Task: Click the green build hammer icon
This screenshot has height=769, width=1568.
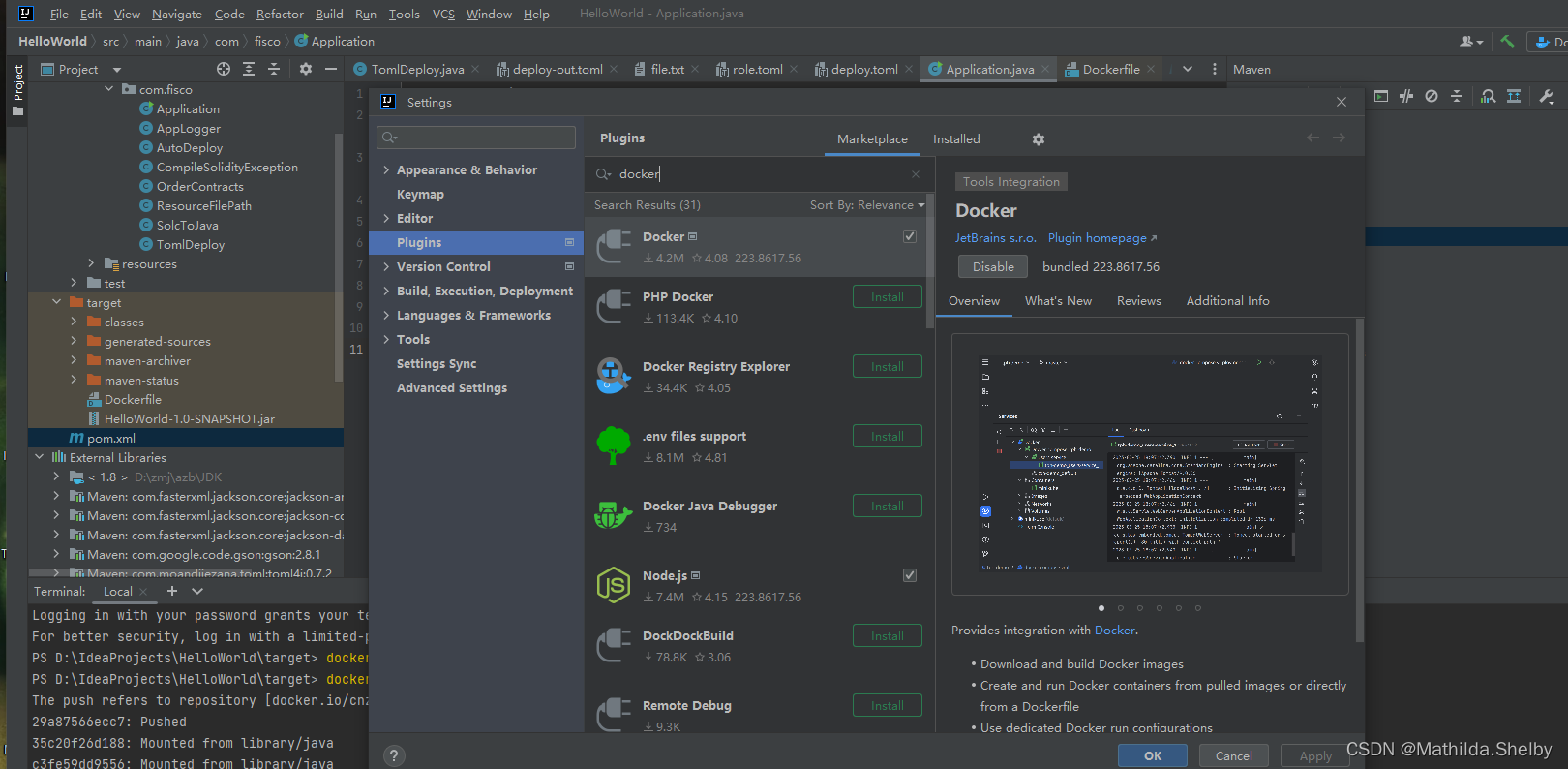Action: 1507,42
